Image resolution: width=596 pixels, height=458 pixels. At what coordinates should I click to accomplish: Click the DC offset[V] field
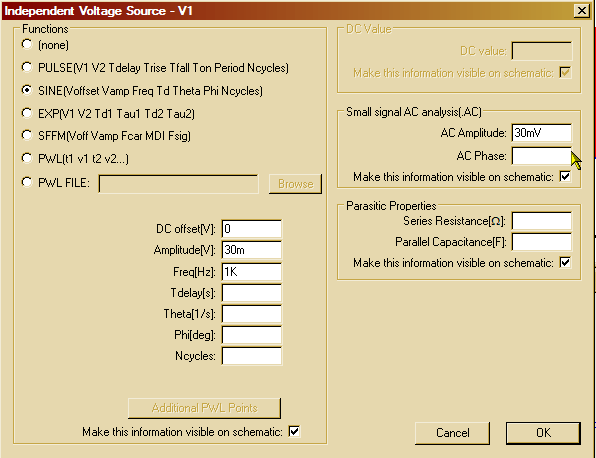pos(252,229)
